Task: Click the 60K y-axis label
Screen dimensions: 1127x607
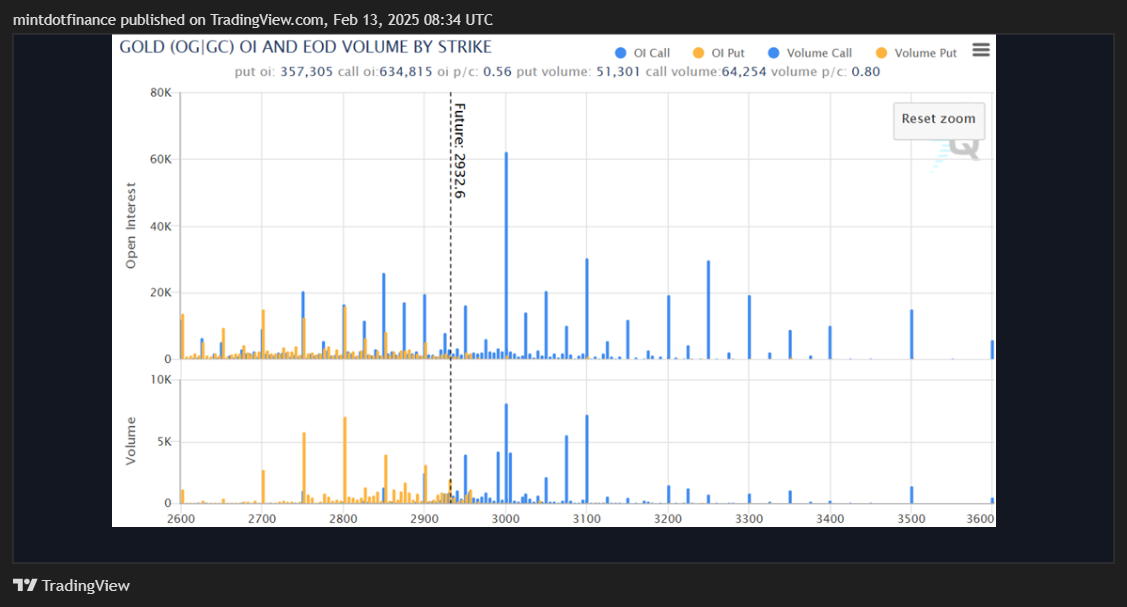Action: pos(161,159)
